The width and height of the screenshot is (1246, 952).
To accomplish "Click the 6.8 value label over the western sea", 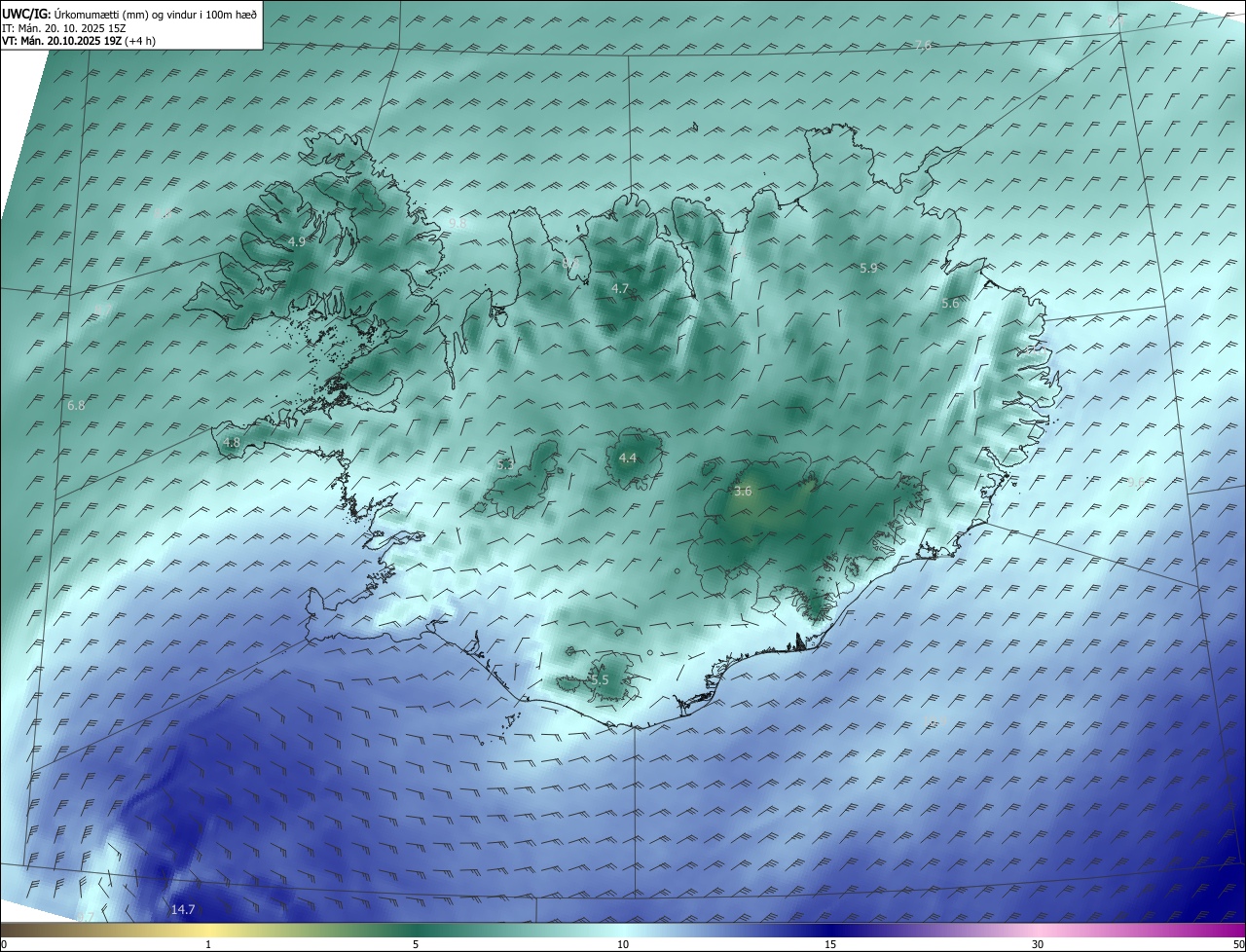I will [76, 405].
